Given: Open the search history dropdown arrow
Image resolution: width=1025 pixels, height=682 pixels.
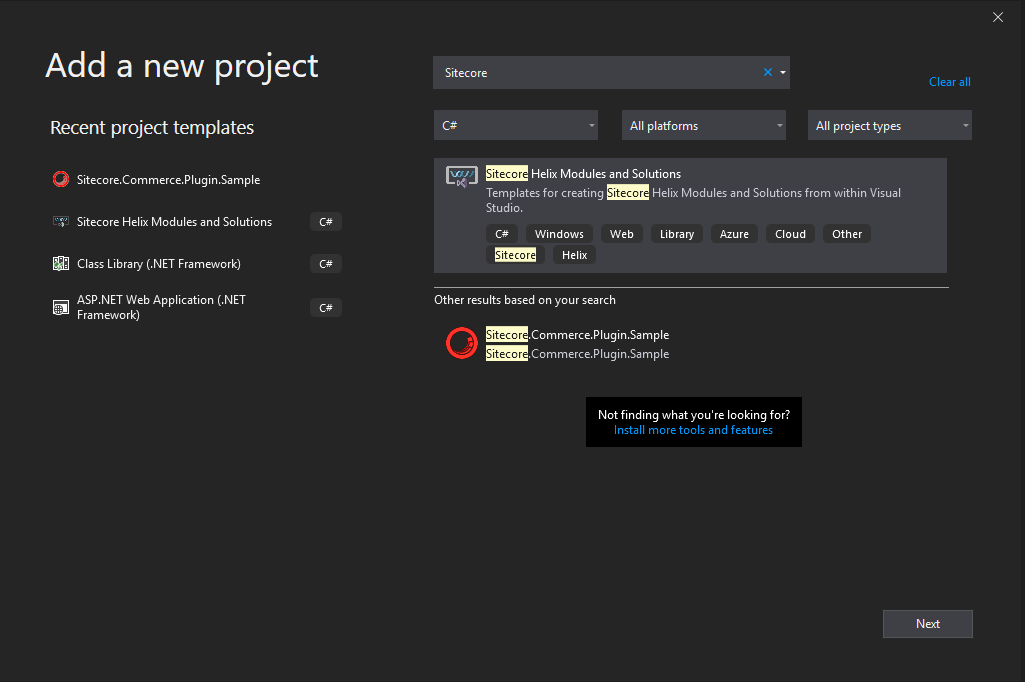Looking at the screenshot, I should coord(782,73).
